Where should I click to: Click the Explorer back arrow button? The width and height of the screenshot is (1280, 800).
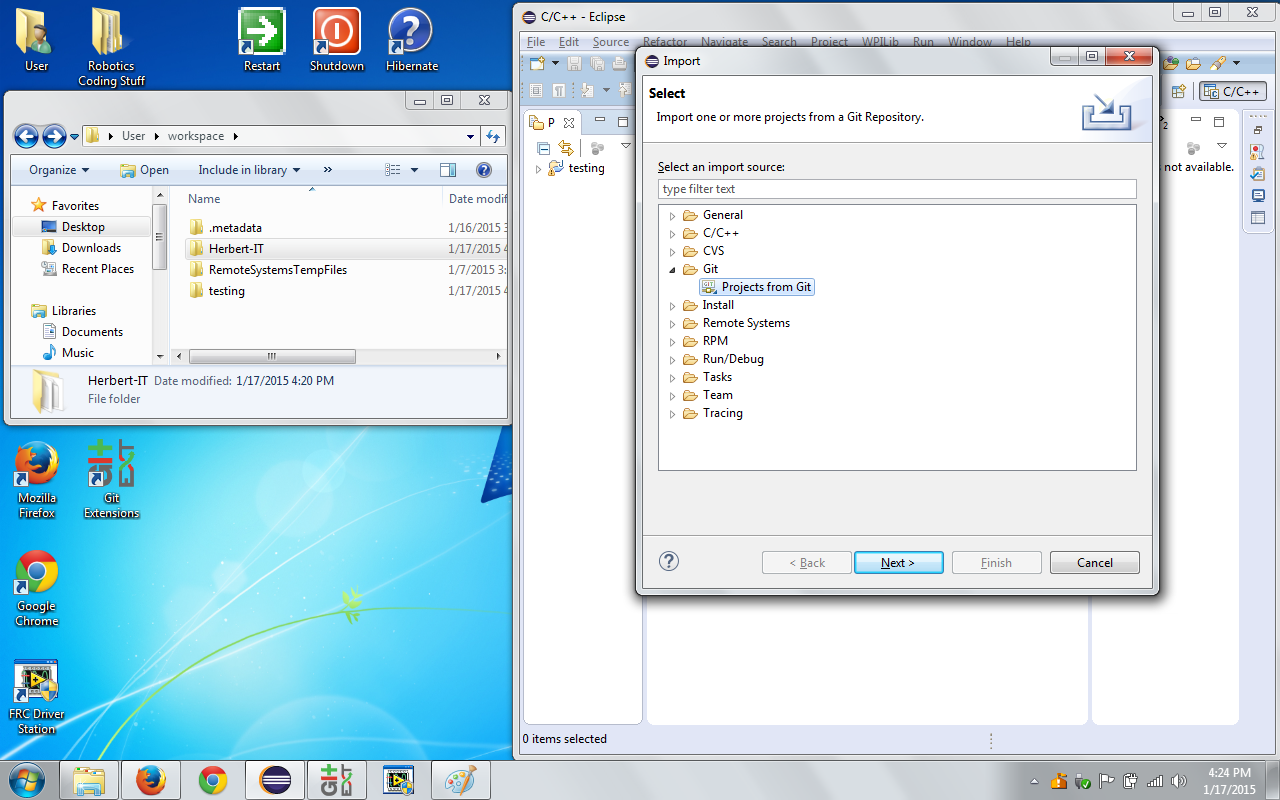(x=26, y=136)
